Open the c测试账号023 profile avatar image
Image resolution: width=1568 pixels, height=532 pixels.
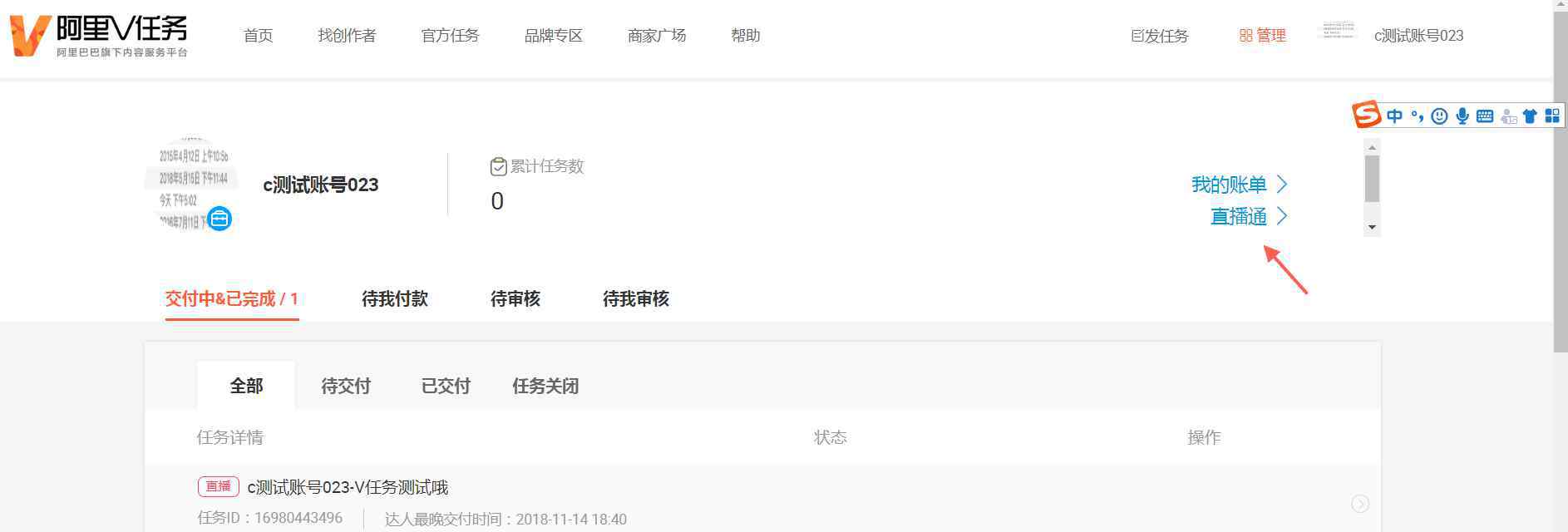(192, 185)
